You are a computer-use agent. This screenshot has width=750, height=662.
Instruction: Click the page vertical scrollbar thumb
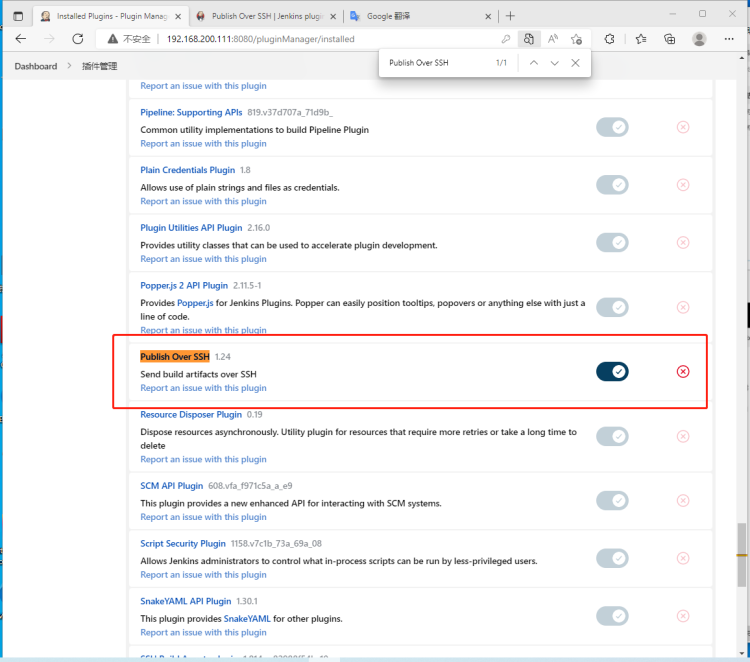(741, 555)
